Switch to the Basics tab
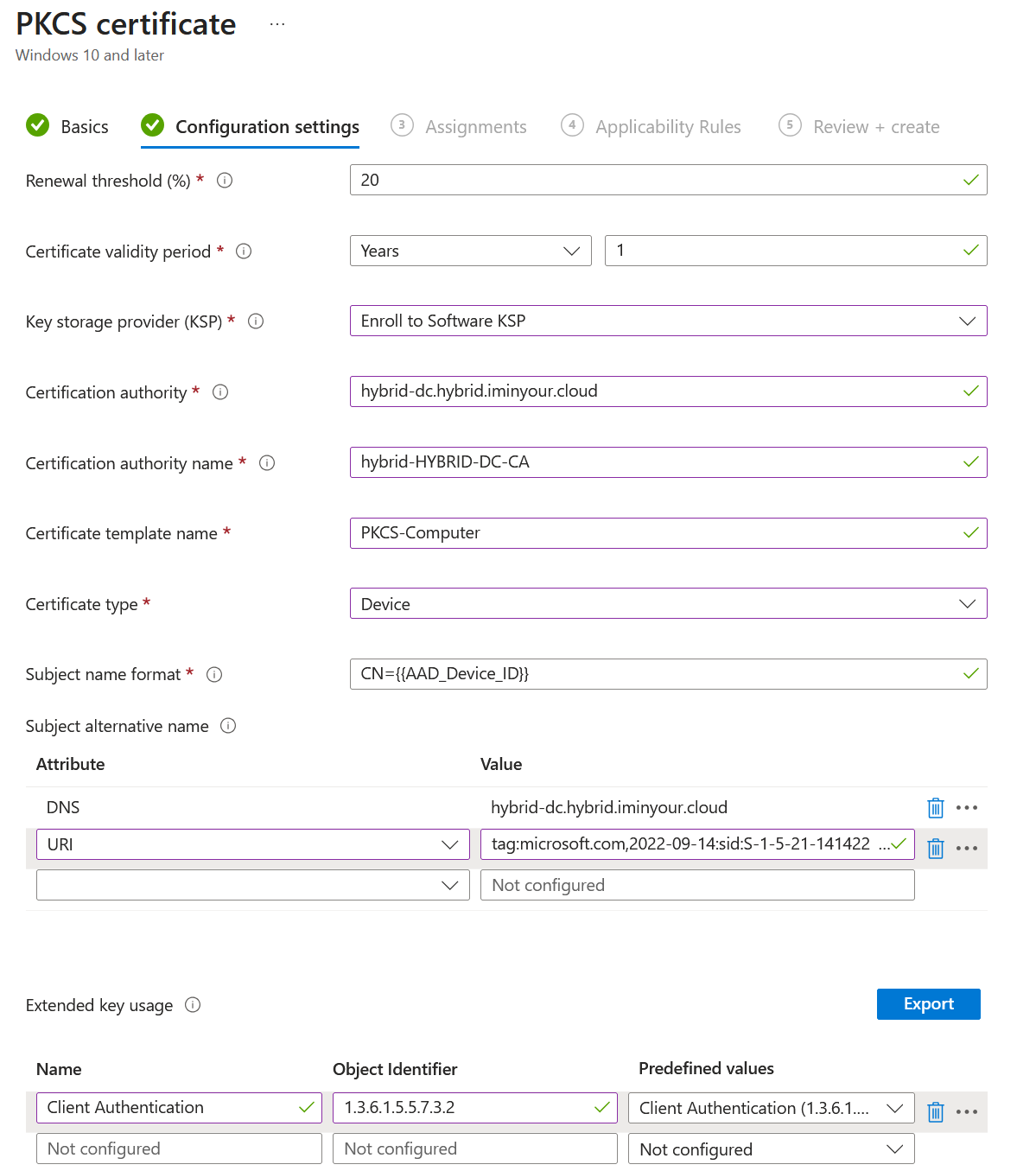This screenshot has height=1171, width=1036. click(x=83, y=126)
